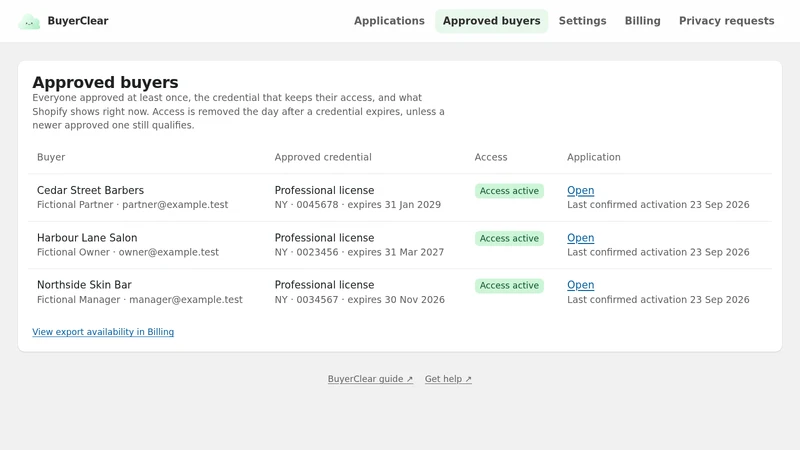Viewport: 800px width, 450px height.
Task: Click Access active badge for Cedar Street Barbers
Action: click(x=509, y=191)
